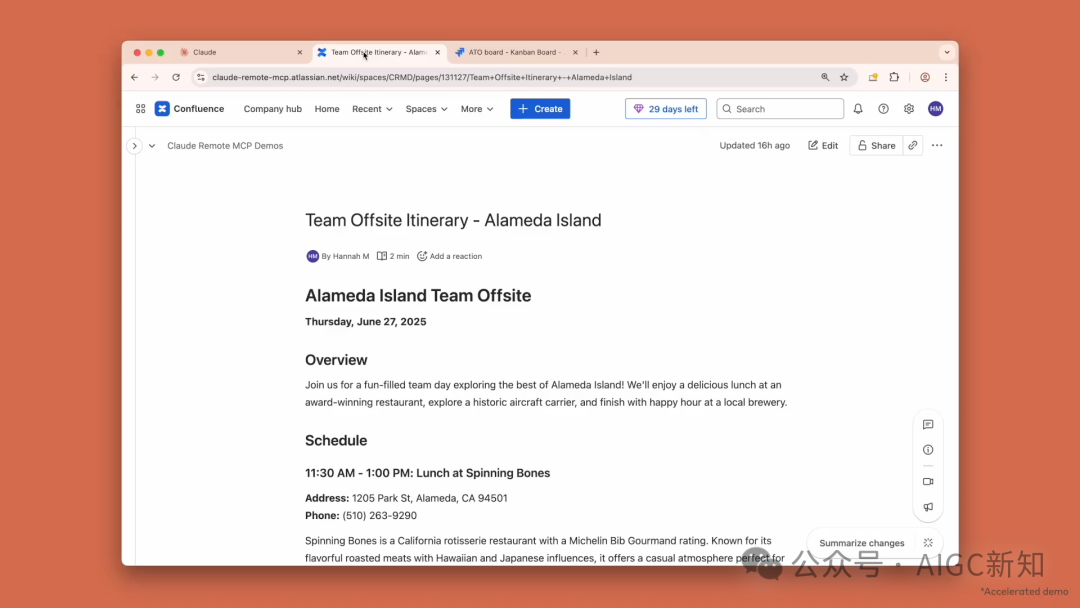Expand the Spaces dropdown
Screen dimensions: 1080x608
426,109
